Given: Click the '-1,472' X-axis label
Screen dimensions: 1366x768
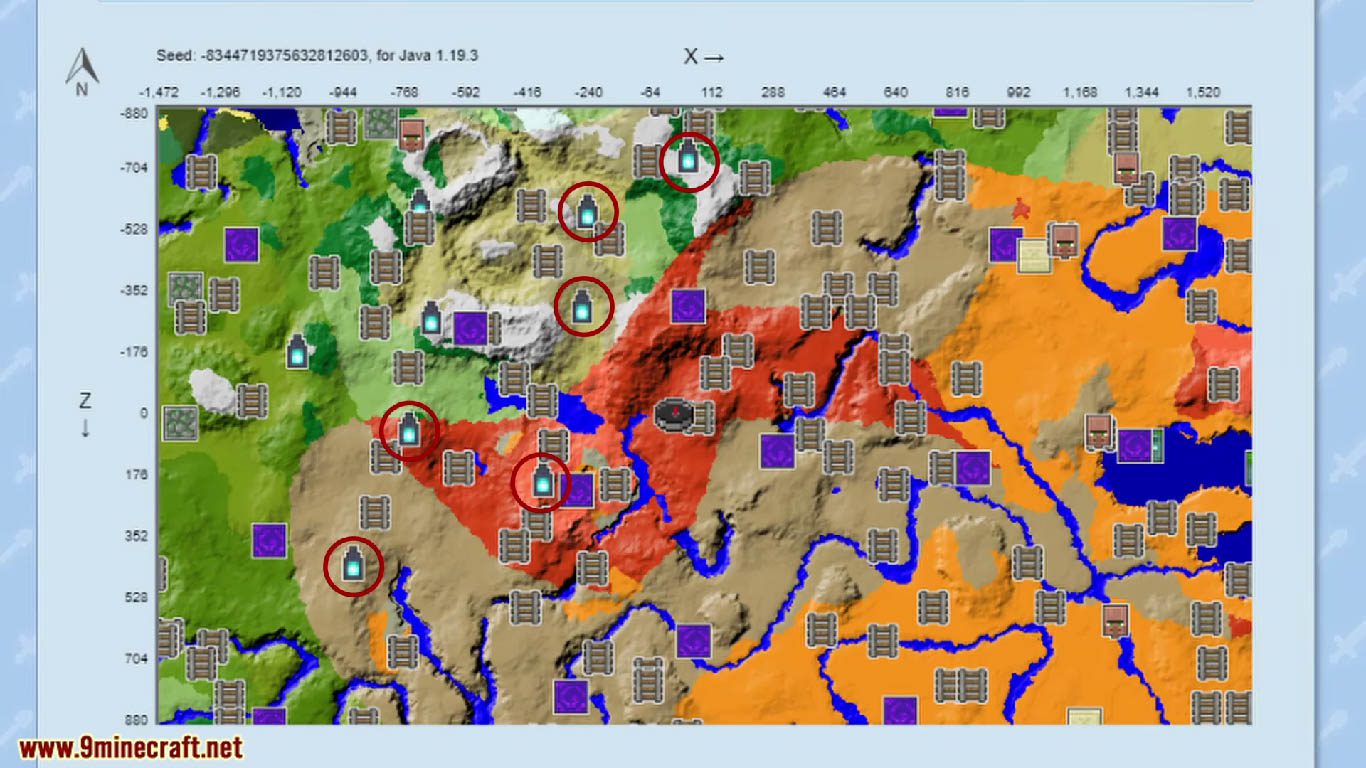Looking at the screenshot, I should click(159, 92).
